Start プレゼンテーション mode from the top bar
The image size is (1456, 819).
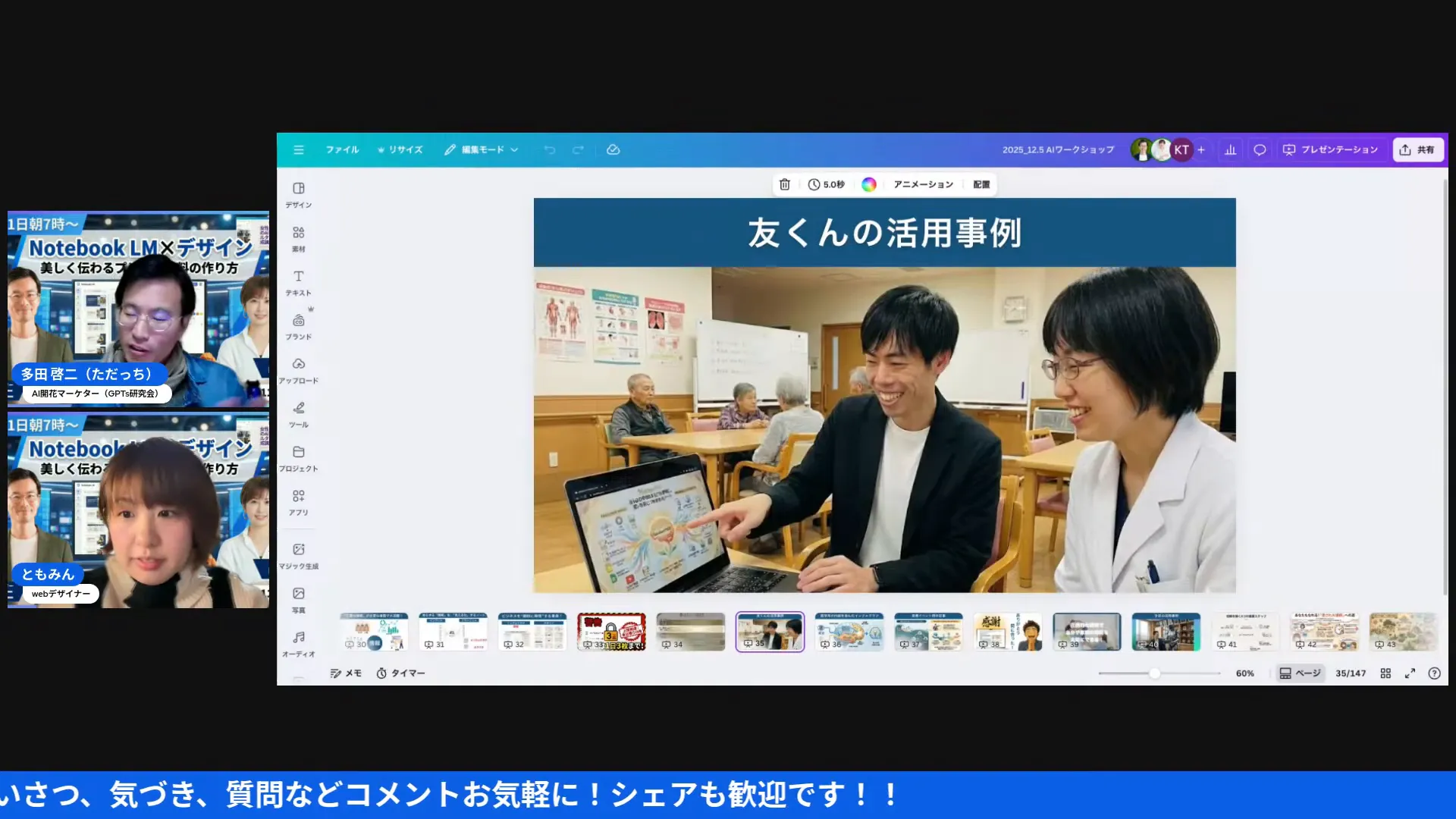click(1332, 149)
